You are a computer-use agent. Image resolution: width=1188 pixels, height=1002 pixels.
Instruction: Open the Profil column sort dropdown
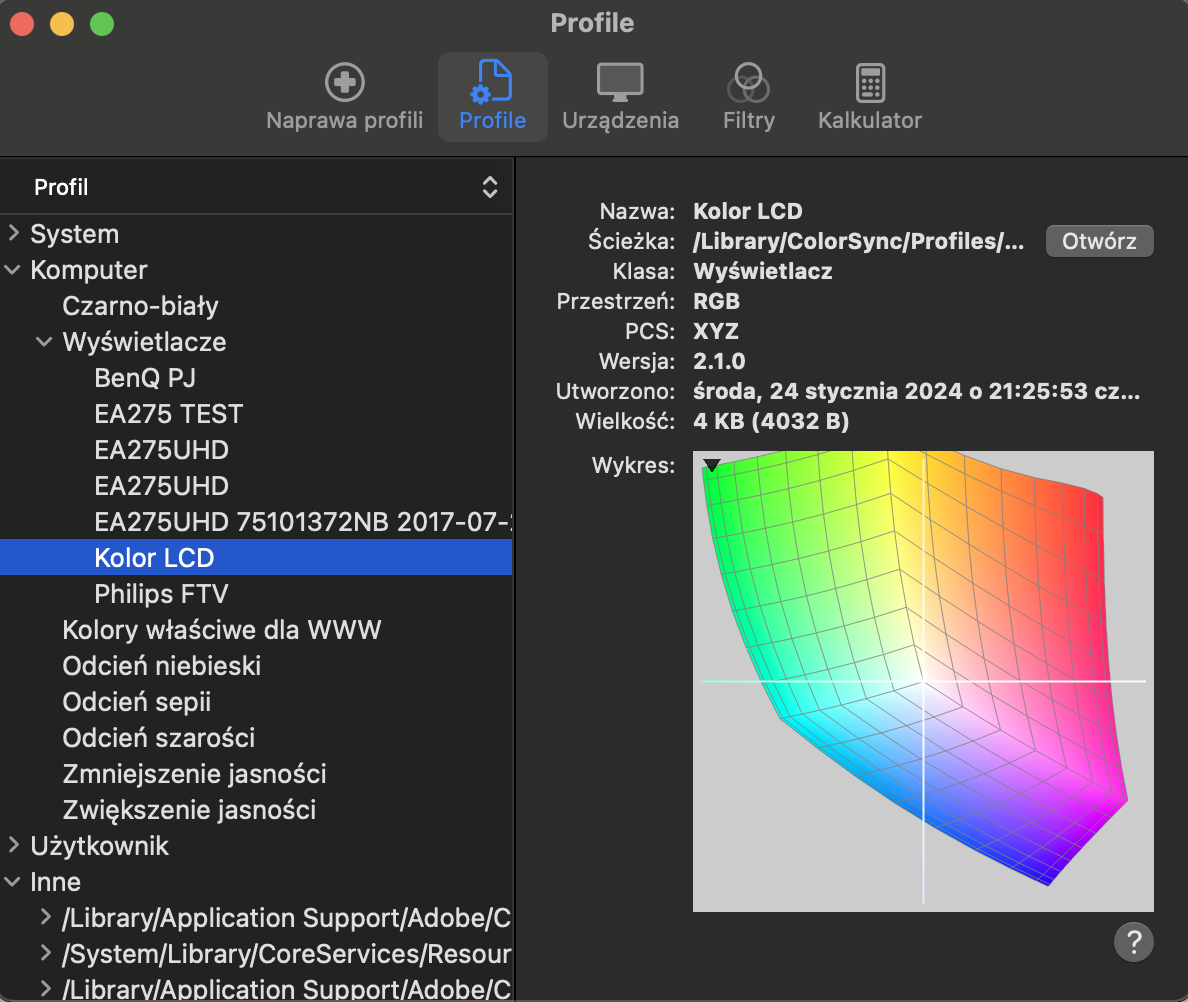click(489, 187)
